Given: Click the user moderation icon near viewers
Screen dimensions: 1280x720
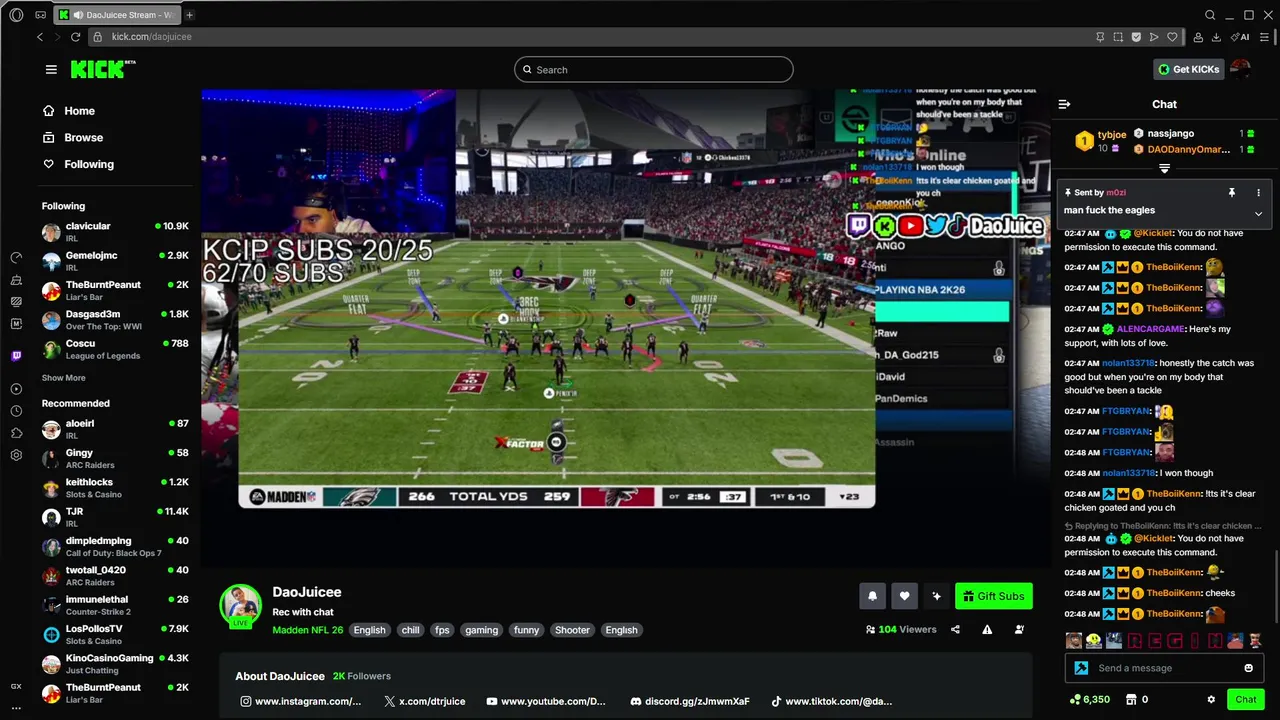Looking at the screenshot, I should click(x=1019, y=630).
